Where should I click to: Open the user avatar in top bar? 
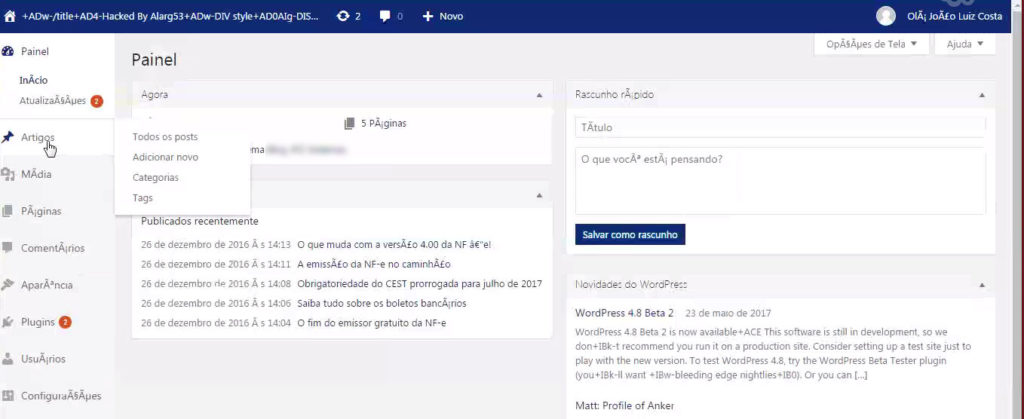pyautogui.click(x=886, y=16)
